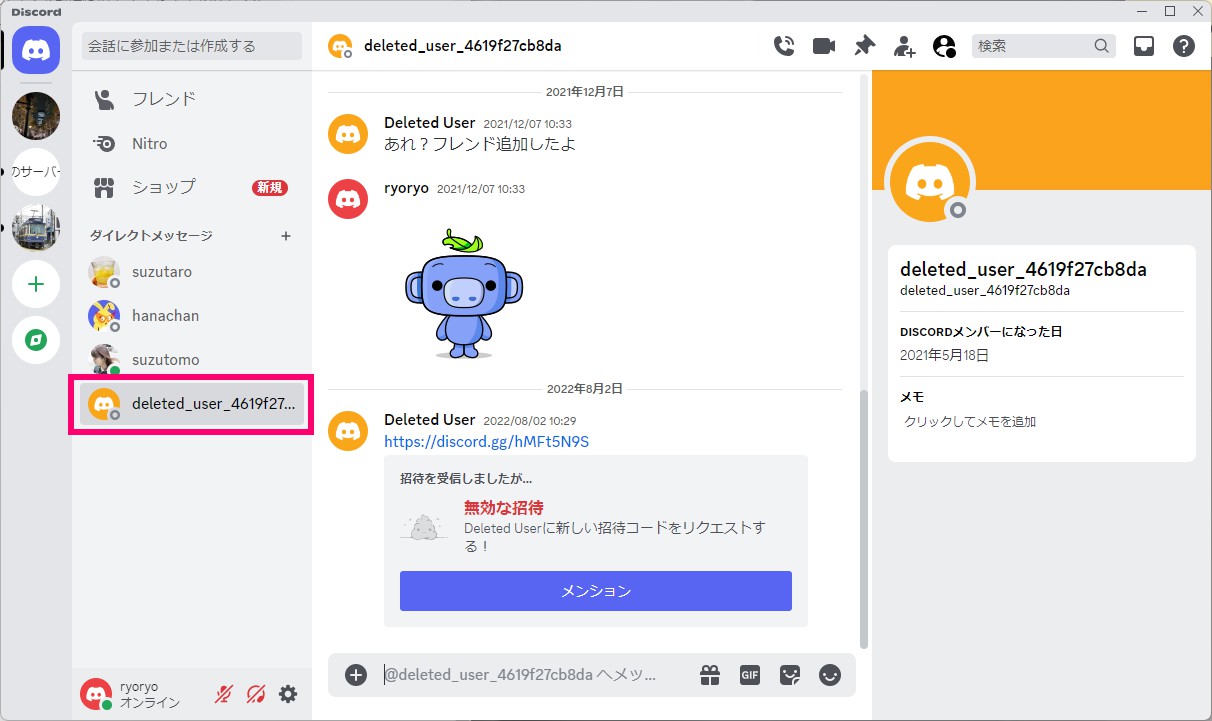Screen dimensions: 1212x721
Task: Open the Nitro page
Action: click(x=192, y=143)
